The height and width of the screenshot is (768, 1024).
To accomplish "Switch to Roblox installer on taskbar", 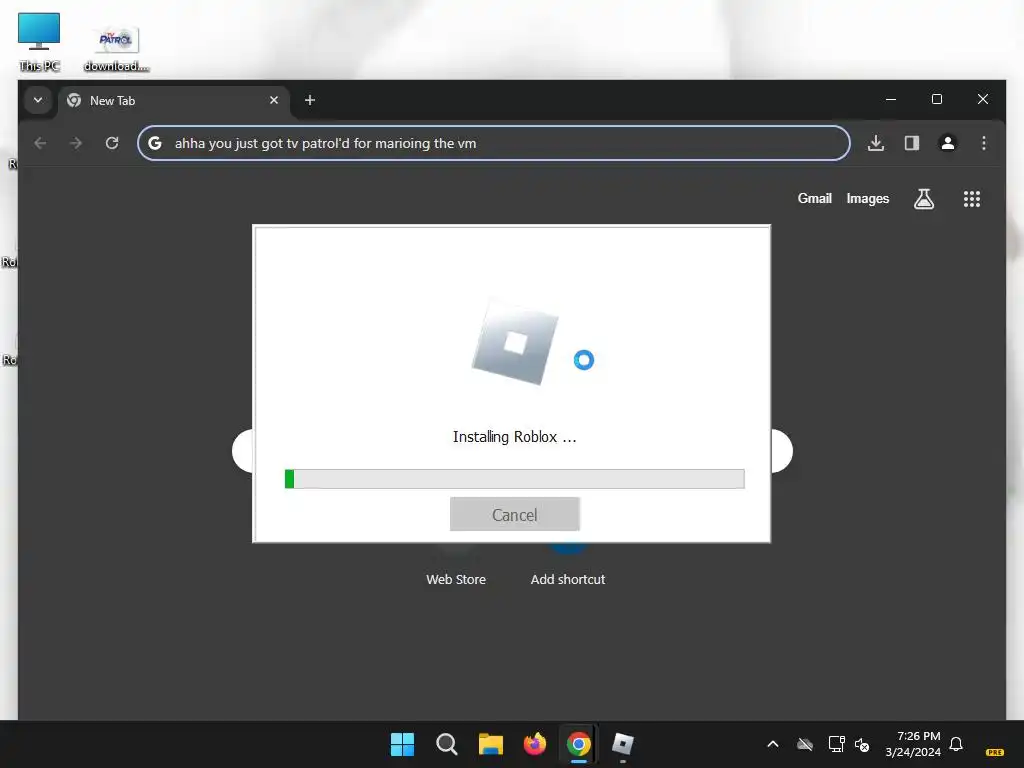I will 623,744.
